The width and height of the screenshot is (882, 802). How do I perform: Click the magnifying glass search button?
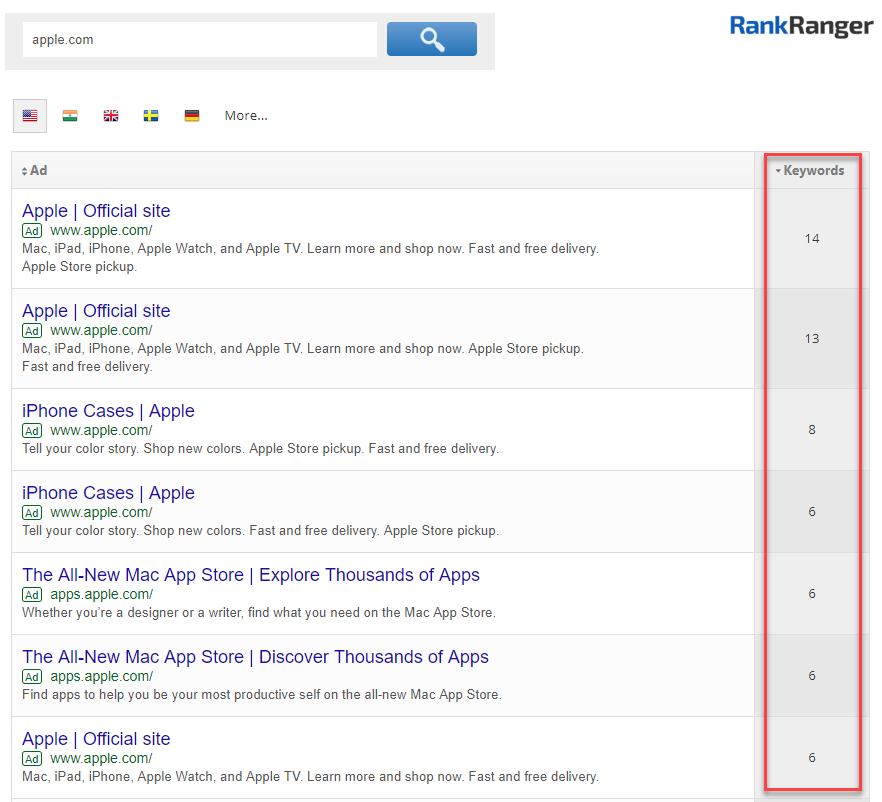point(431,39)
